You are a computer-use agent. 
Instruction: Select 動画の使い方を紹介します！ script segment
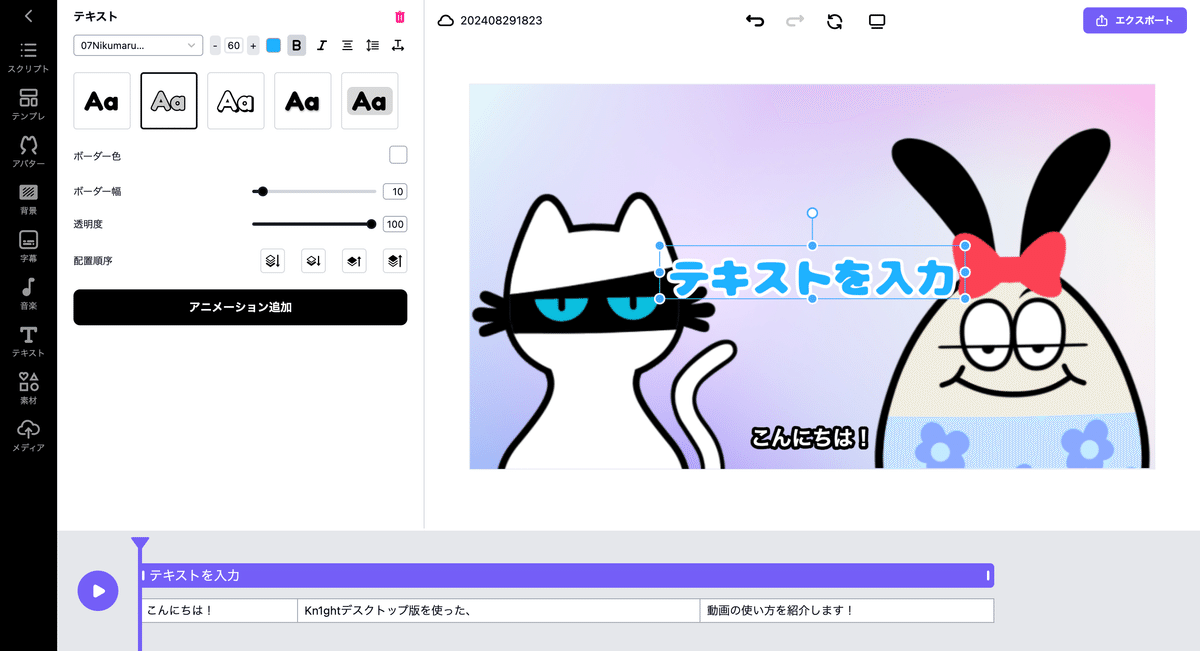click(846, 610)
